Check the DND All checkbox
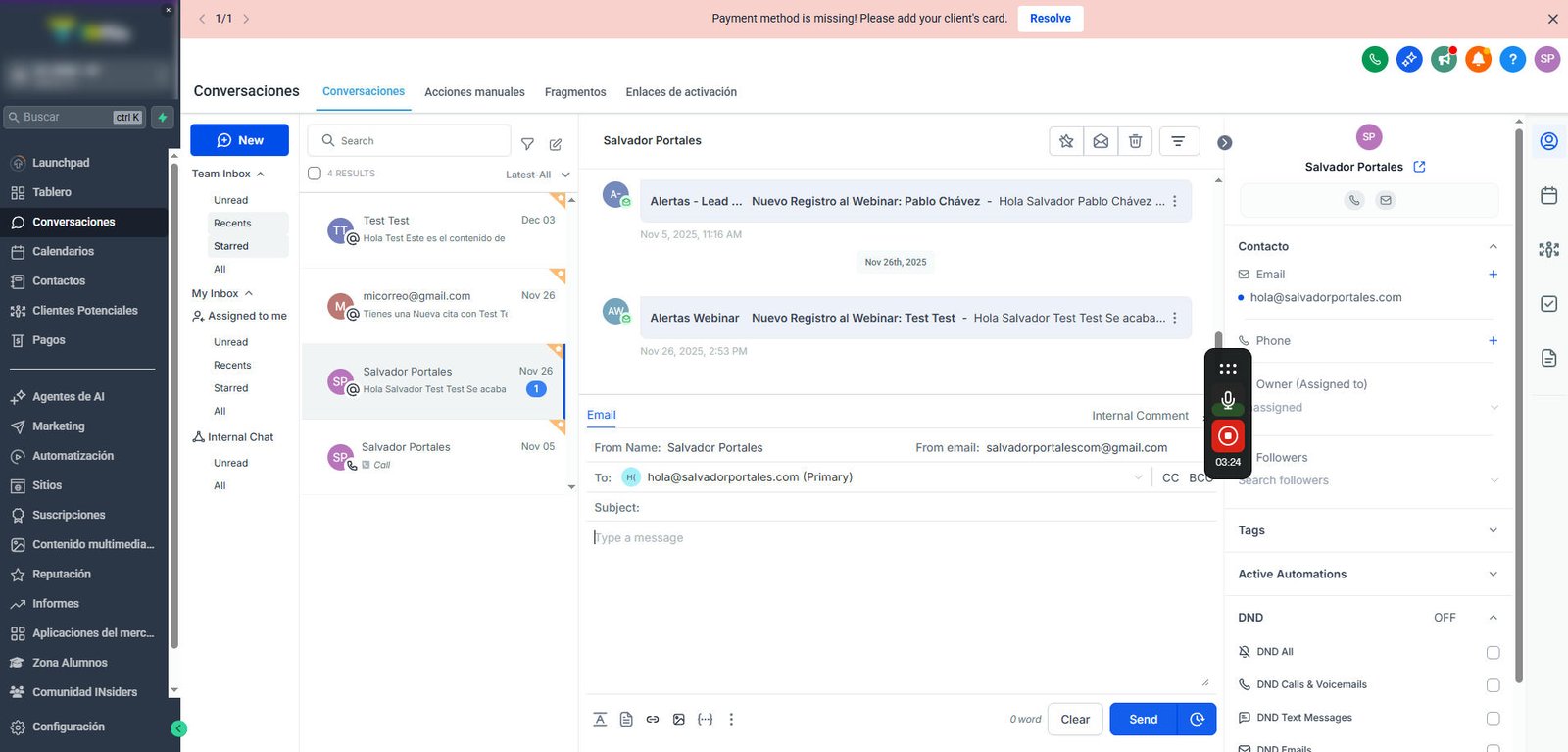 1494,653
